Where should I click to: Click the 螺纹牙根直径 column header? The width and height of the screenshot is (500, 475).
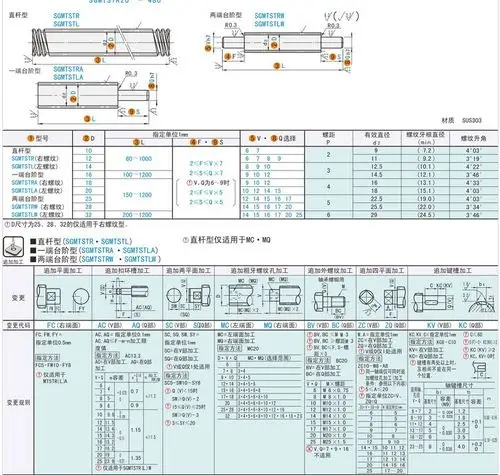coord(425,138)
